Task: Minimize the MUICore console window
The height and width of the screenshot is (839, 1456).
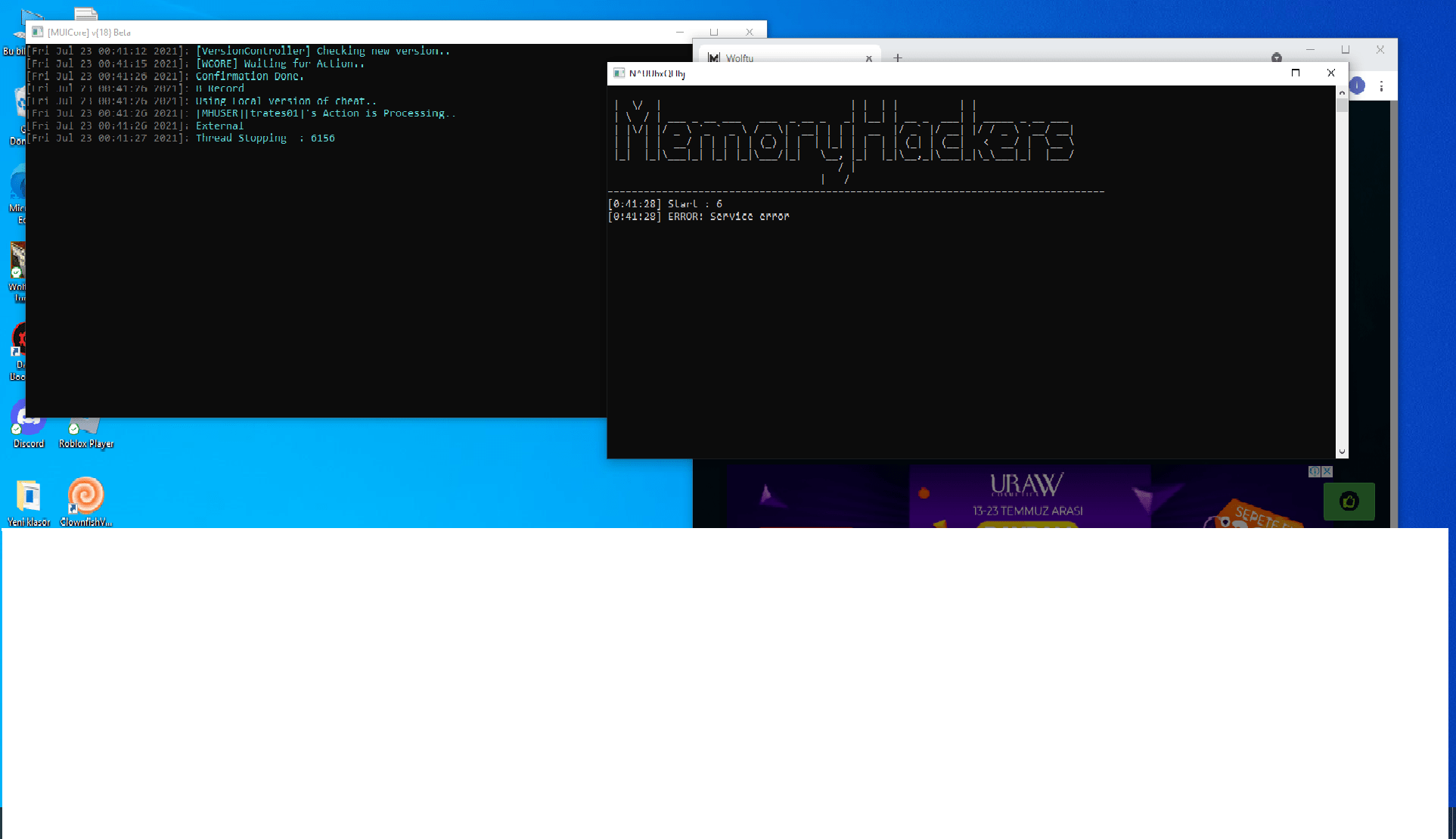Action: pos(679,32)
